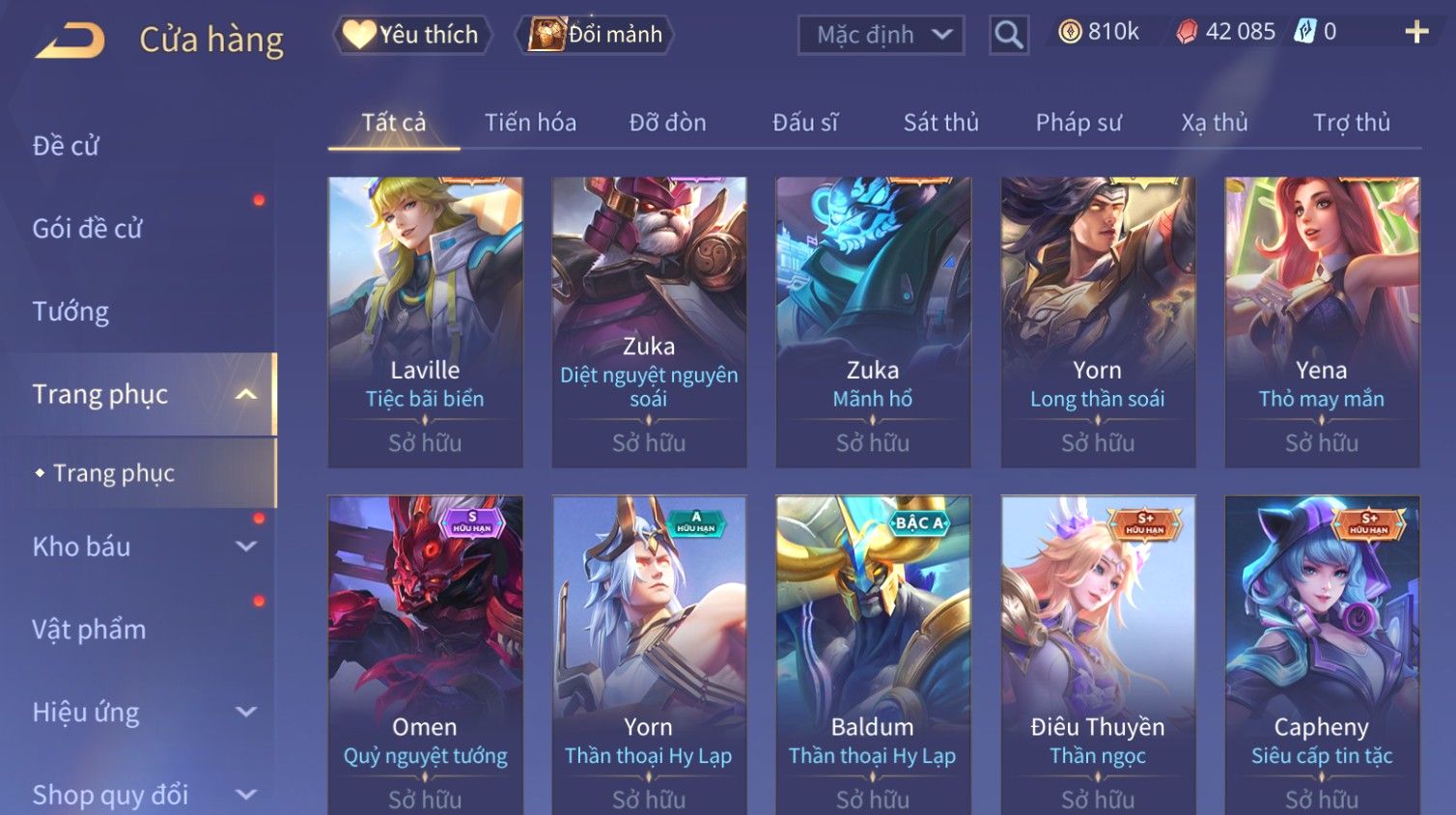Image resolution: width=1456 pixels, height=815 pixels.
Task: Expand the Kho báu sidebar section
Action: [246, 547]
